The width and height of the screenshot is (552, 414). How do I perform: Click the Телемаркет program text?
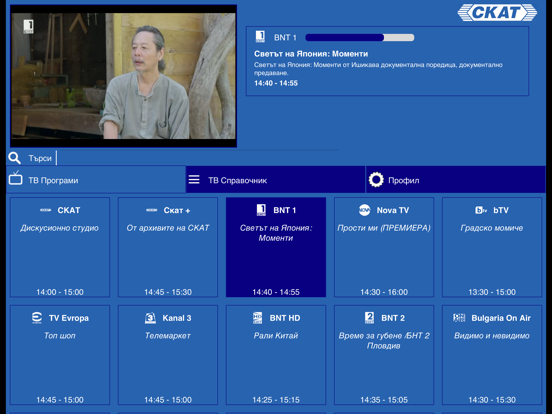168,336
